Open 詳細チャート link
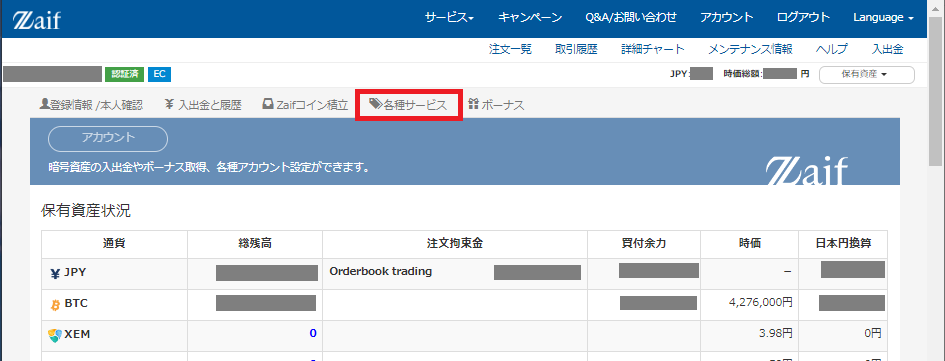945x361 pixels. [x=653, y=49]
